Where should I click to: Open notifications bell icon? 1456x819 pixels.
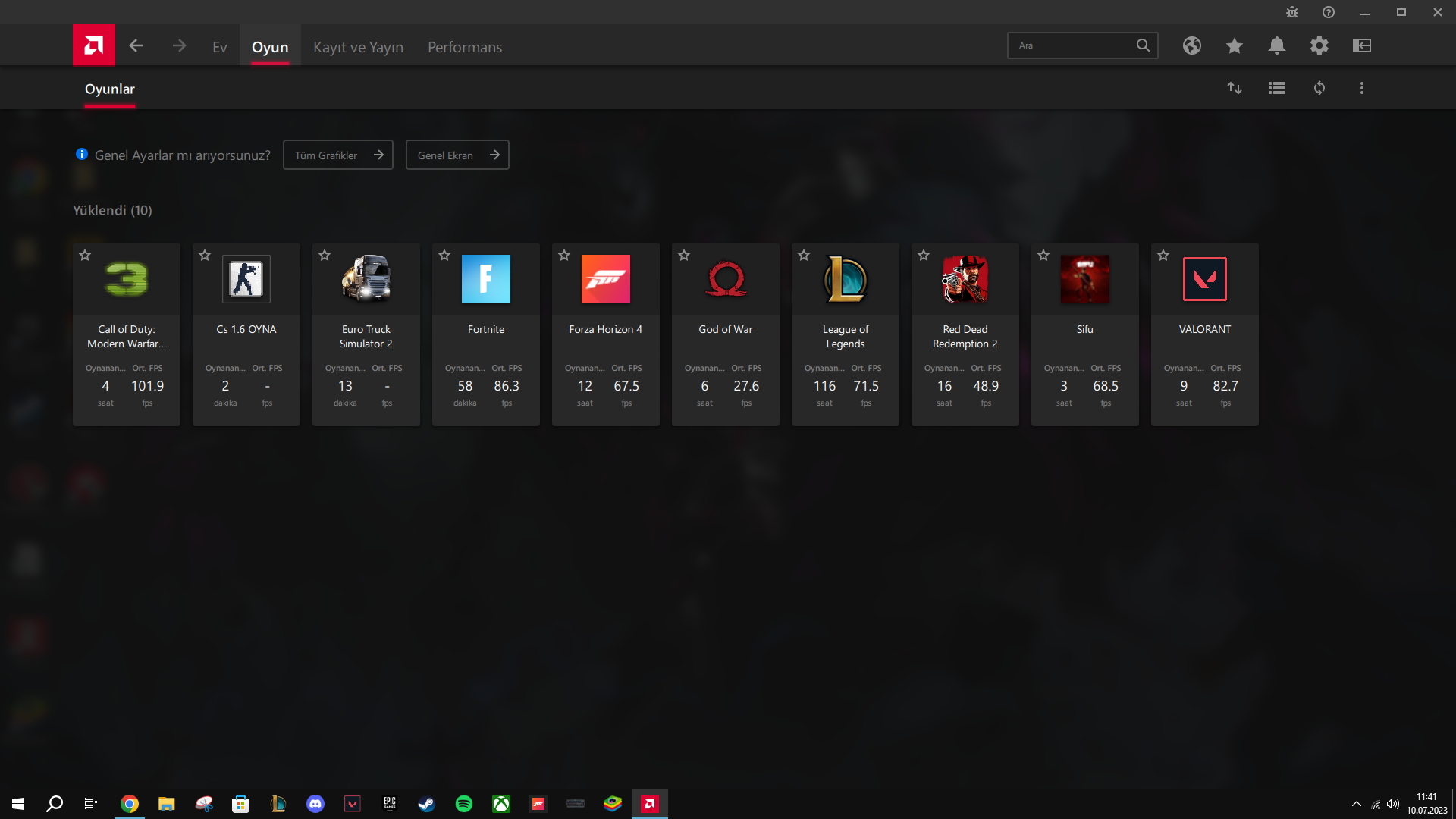click(x=1276, y=45)
